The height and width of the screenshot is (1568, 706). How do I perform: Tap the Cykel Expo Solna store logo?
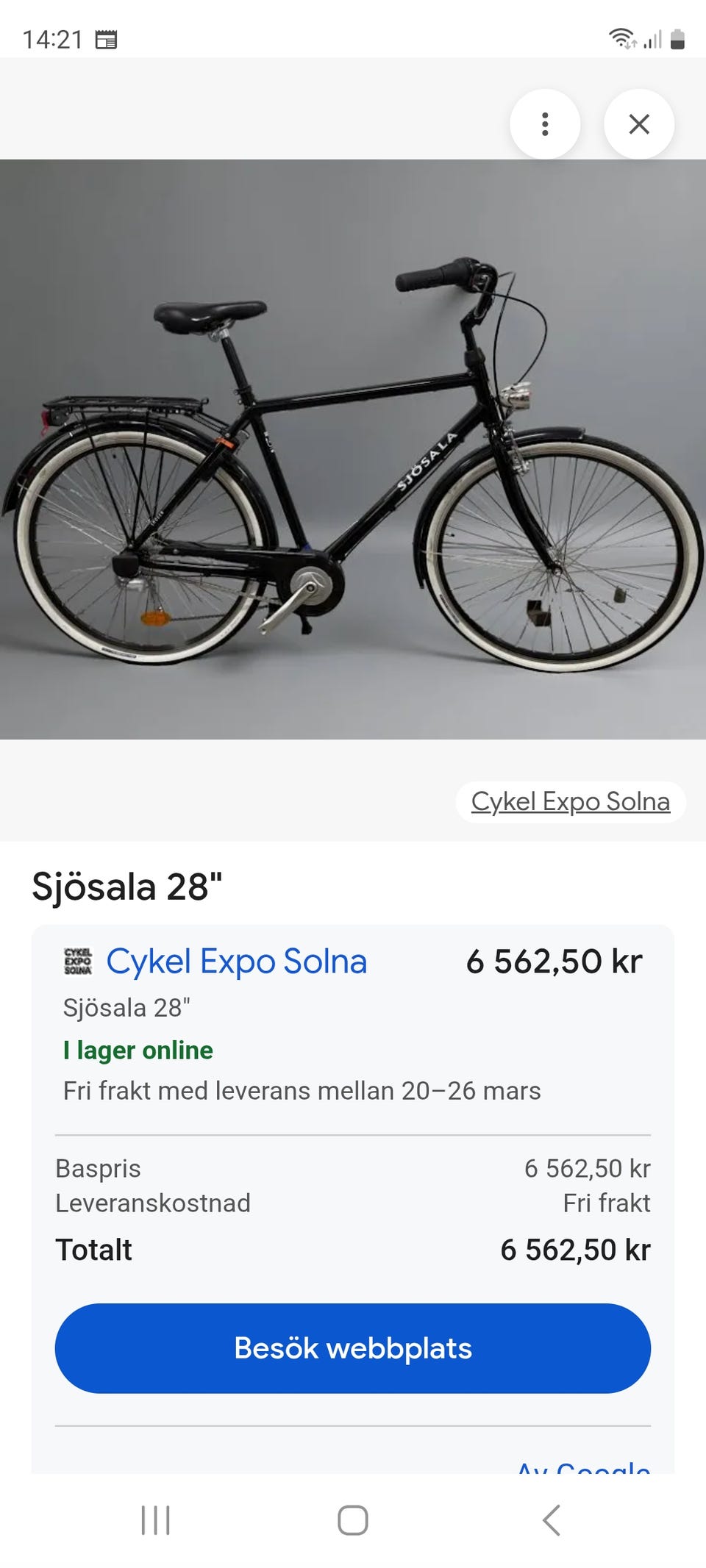coord(78,962)
